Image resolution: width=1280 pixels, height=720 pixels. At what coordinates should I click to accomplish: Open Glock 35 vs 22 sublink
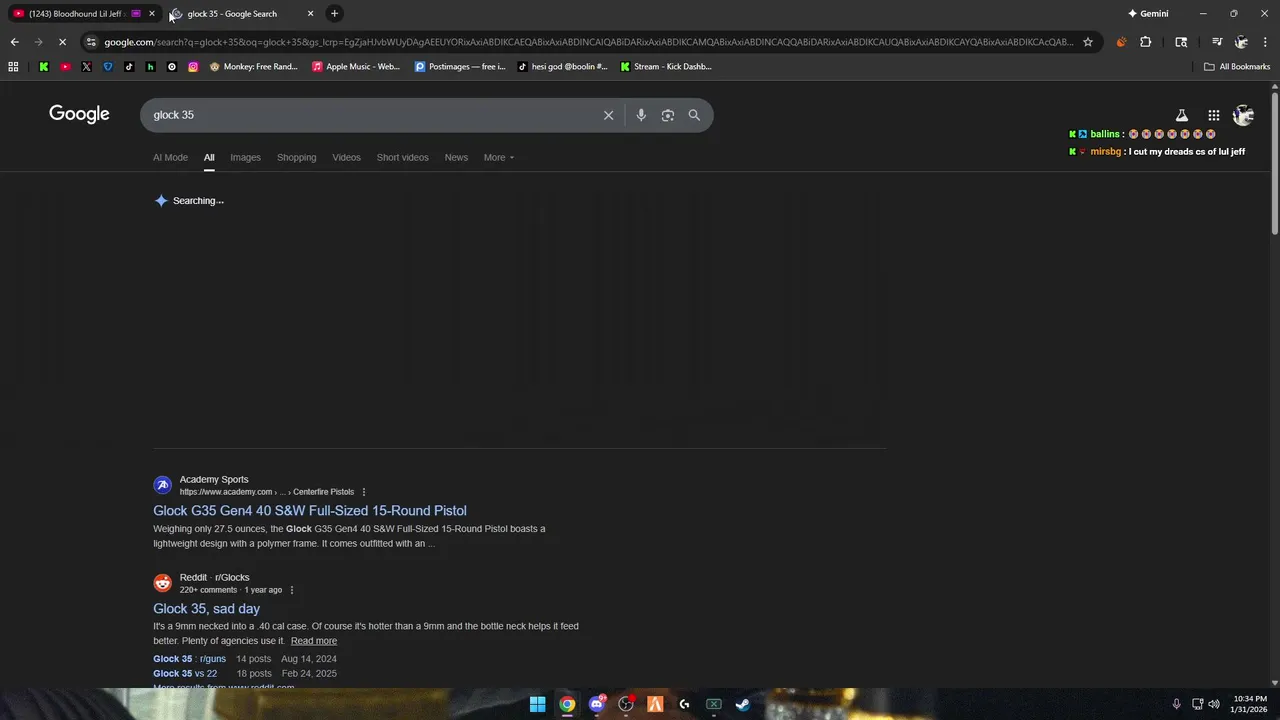[185, 673]
